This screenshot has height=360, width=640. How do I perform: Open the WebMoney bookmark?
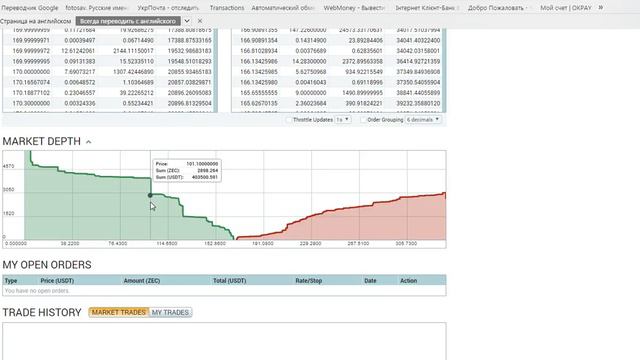354,8
